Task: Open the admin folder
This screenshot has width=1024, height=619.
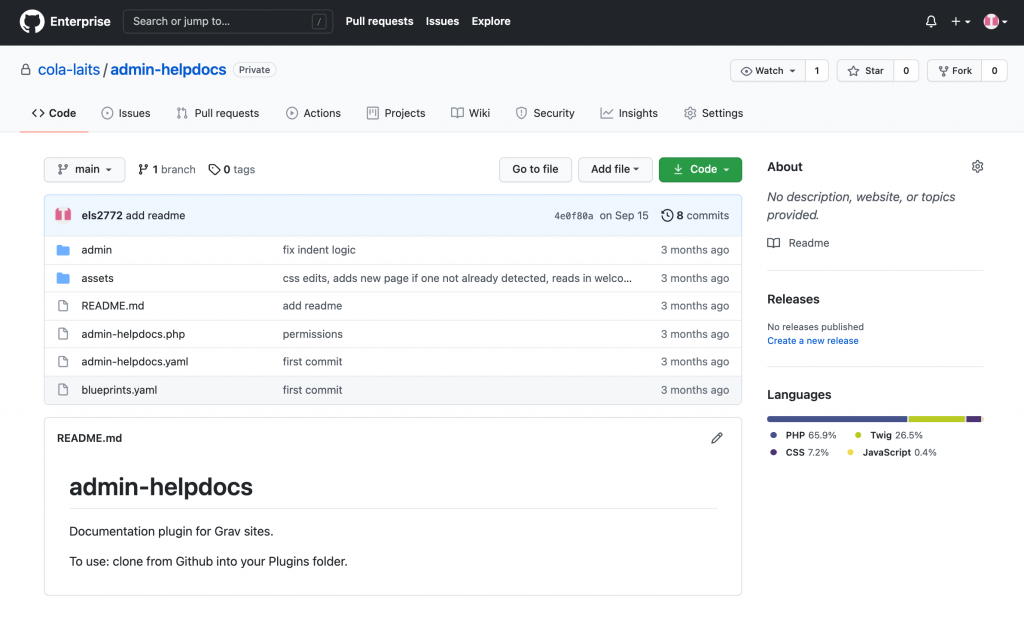Action: coord(97,250)
